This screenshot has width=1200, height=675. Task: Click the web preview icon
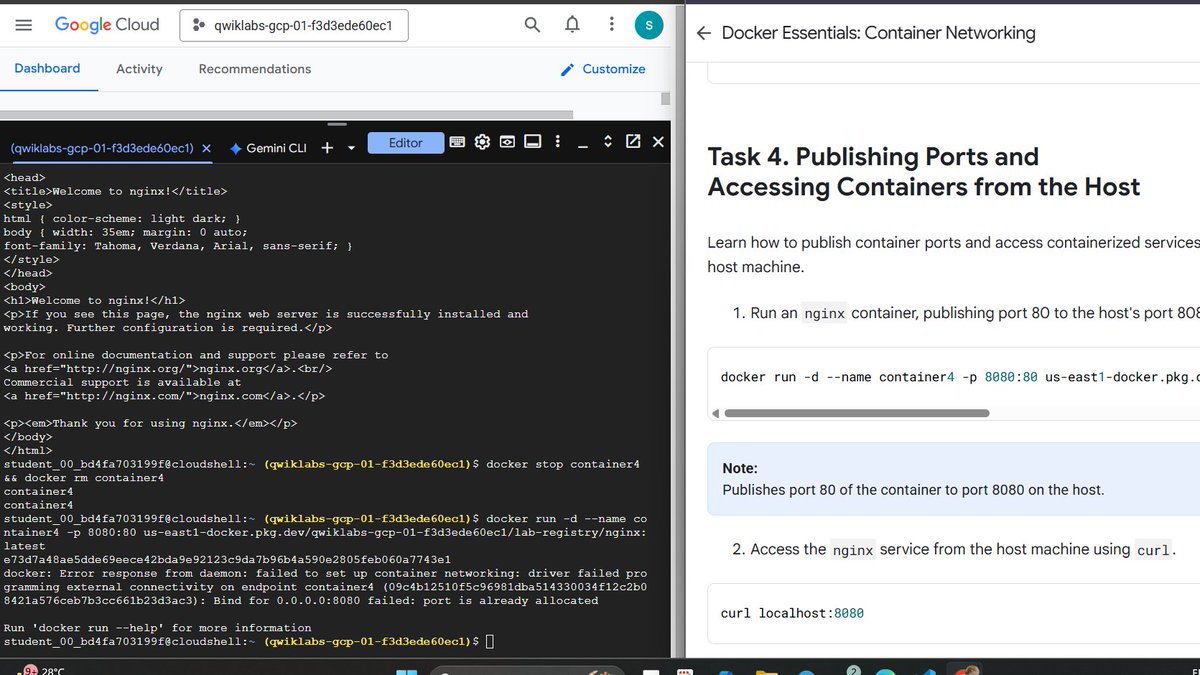click(507, 142)
